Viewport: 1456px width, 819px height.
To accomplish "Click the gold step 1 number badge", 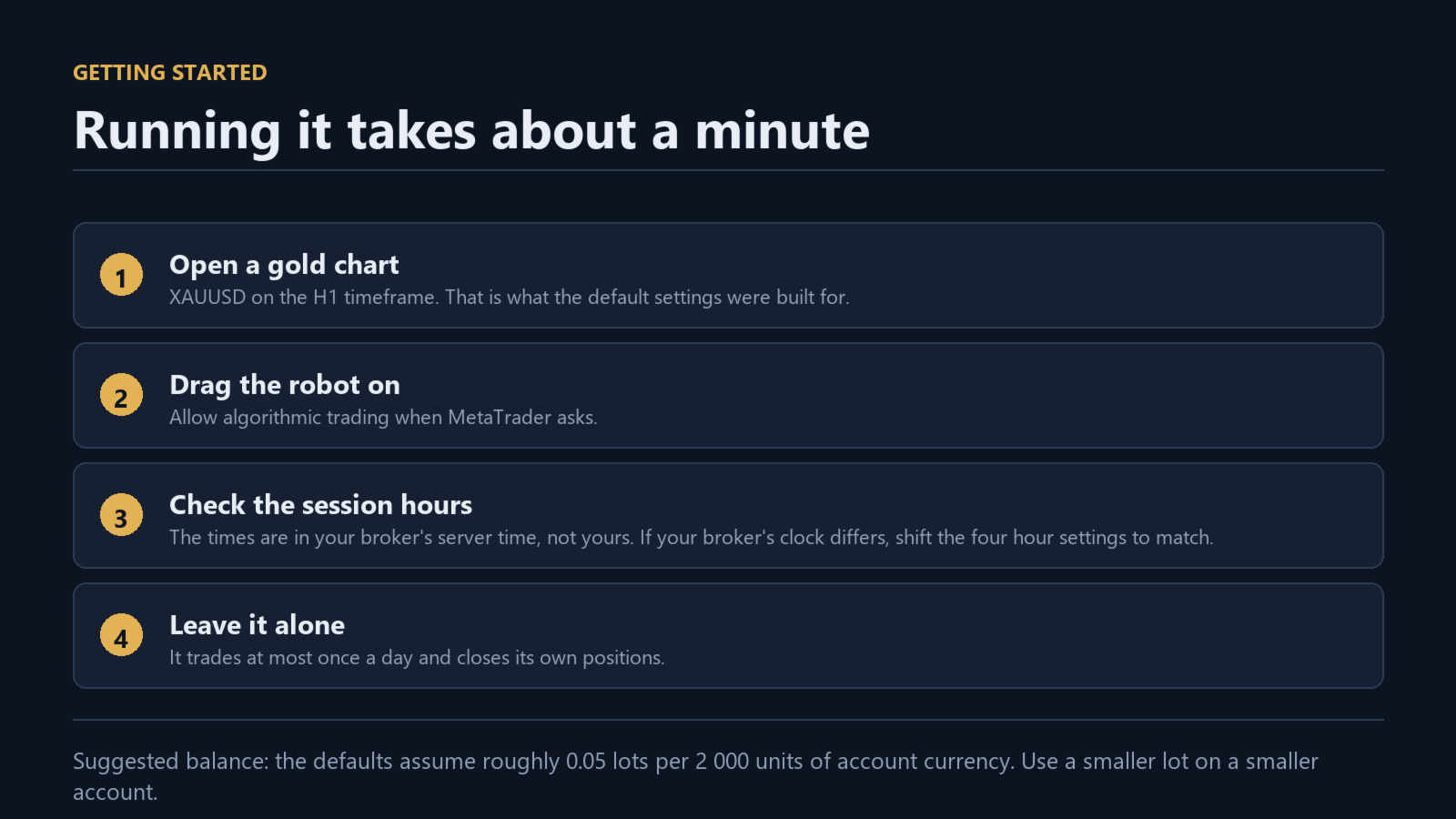I will [x=121, y=276].
